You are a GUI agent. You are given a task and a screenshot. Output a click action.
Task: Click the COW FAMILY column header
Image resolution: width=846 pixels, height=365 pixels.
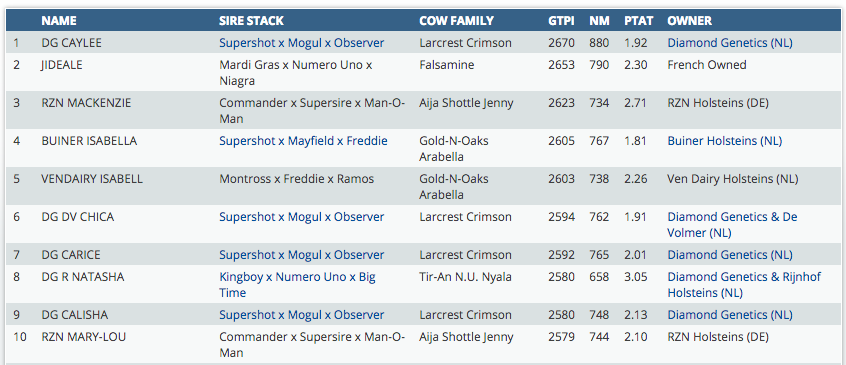[x=456, y=21]
